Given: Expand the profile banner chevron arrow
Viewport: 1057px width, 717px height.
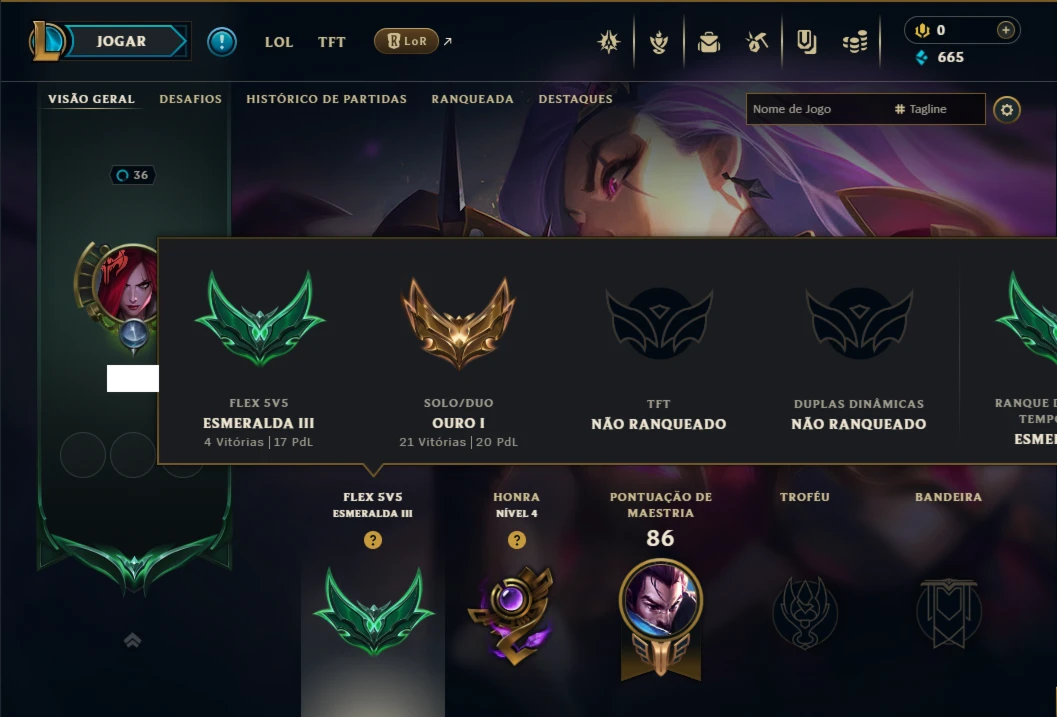Looking at the screenshot, I should pos(133,640).
